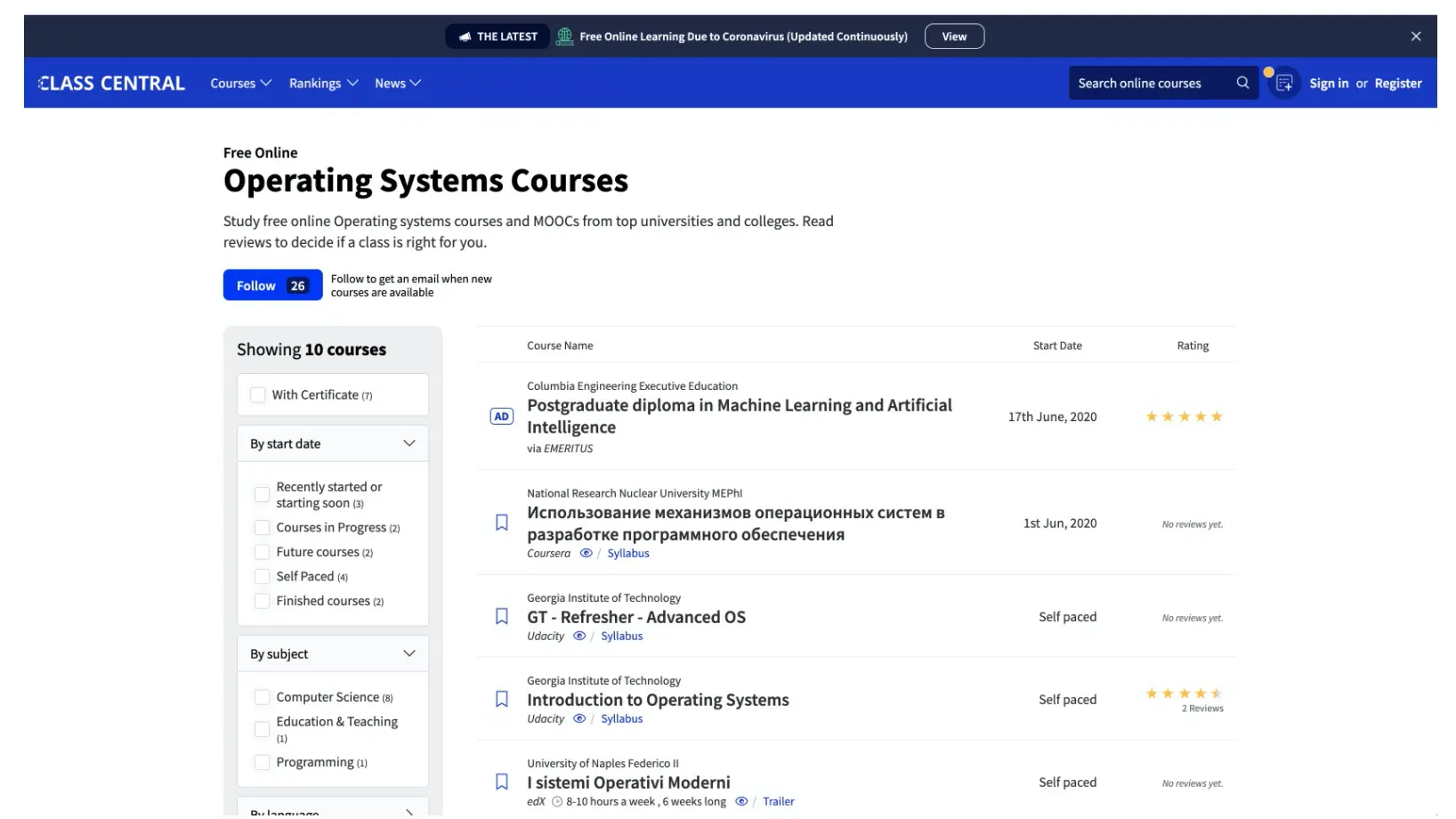Bookmark Introduction to Operating Systems course

pyautogui.click(x=502, y=700)
